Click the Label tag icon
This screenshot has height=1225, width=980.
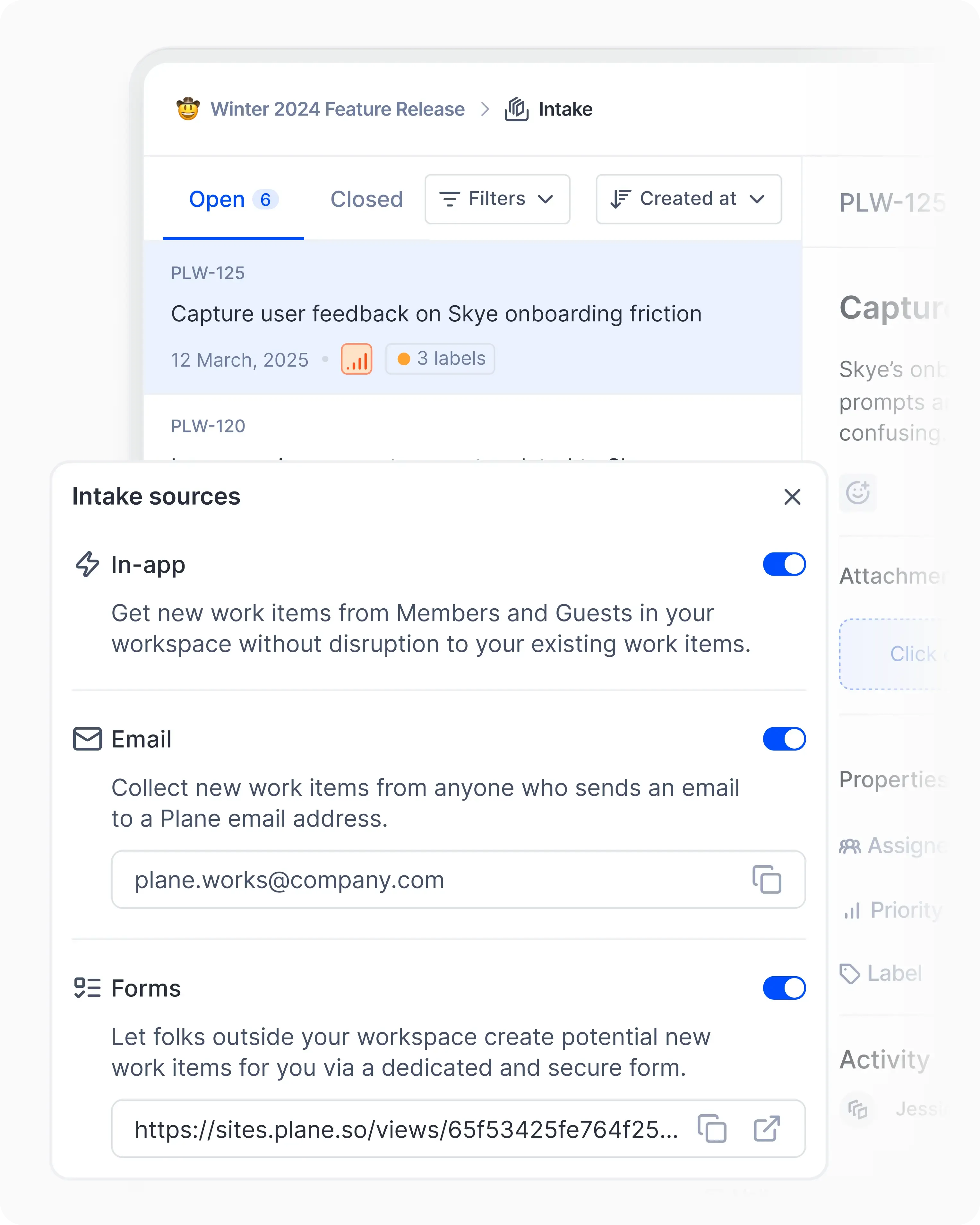(x=850, y=974)
